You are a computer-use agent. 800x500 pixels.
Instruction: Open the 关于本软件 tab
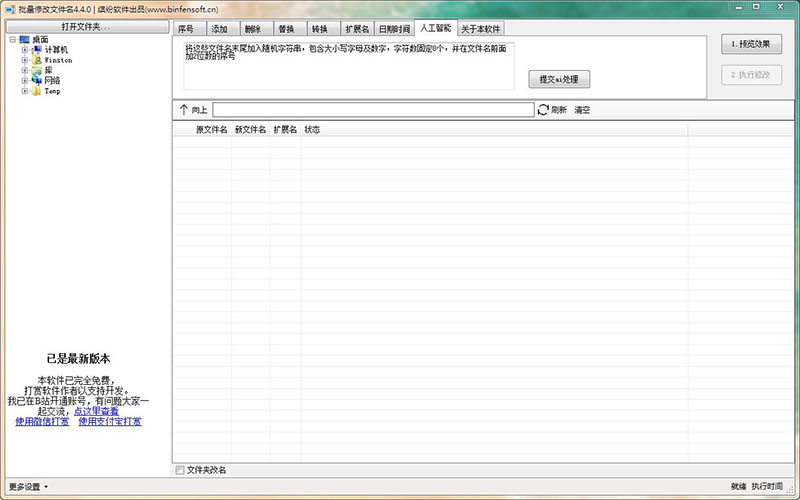pyautogui.click(x=481, y=29)
